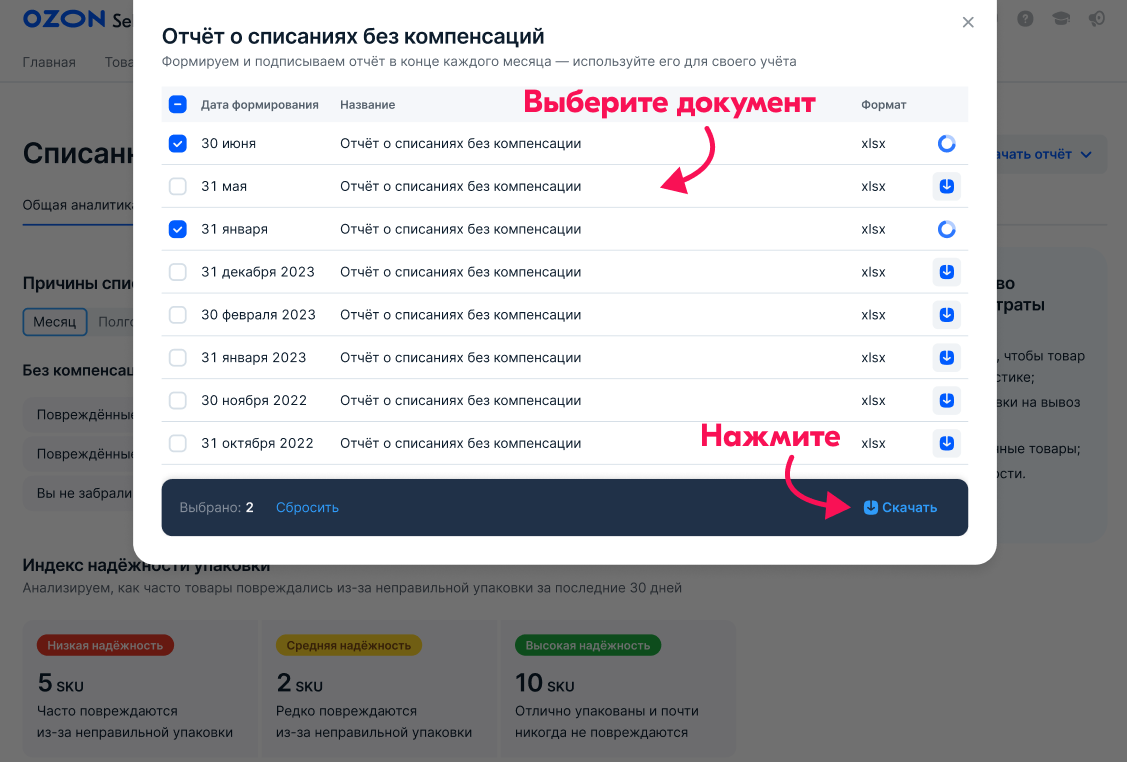1127x762 pixels.
Task: Download the 31 октября 2022 report file
Action: [x=947, y=443]
